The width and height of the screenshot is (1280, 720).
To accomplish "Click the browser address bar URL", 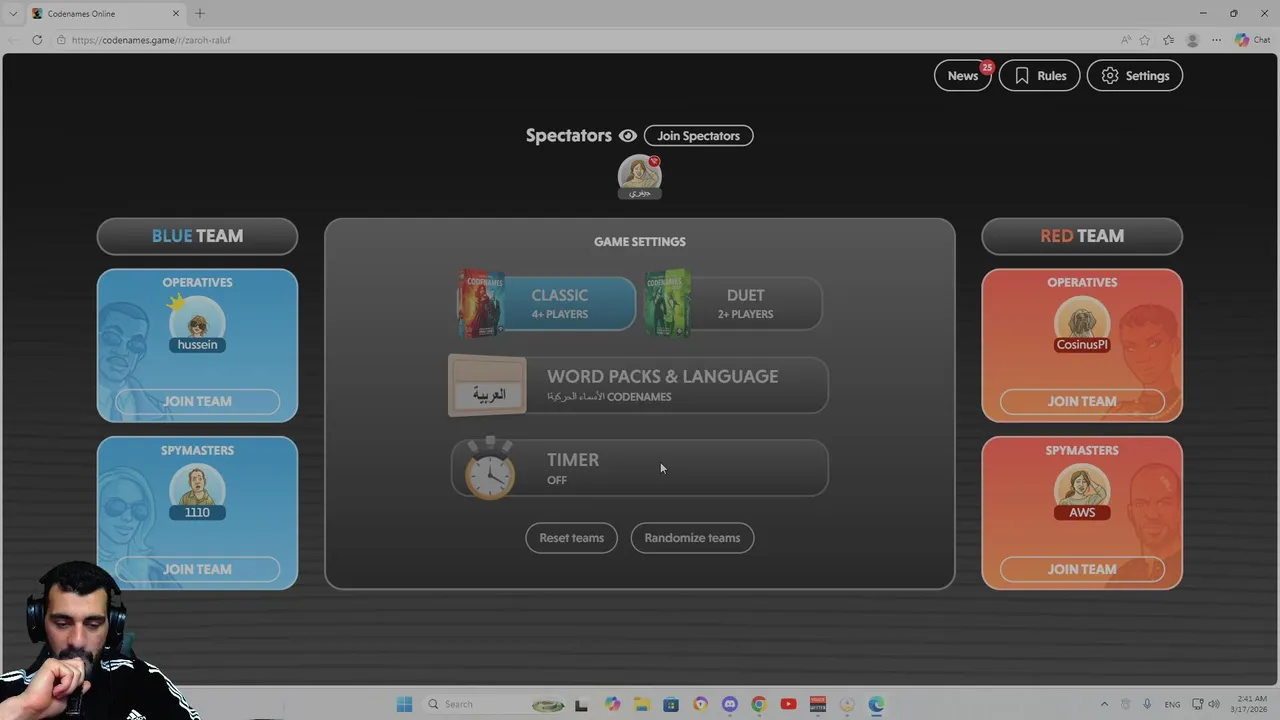I will coord(151,40).
